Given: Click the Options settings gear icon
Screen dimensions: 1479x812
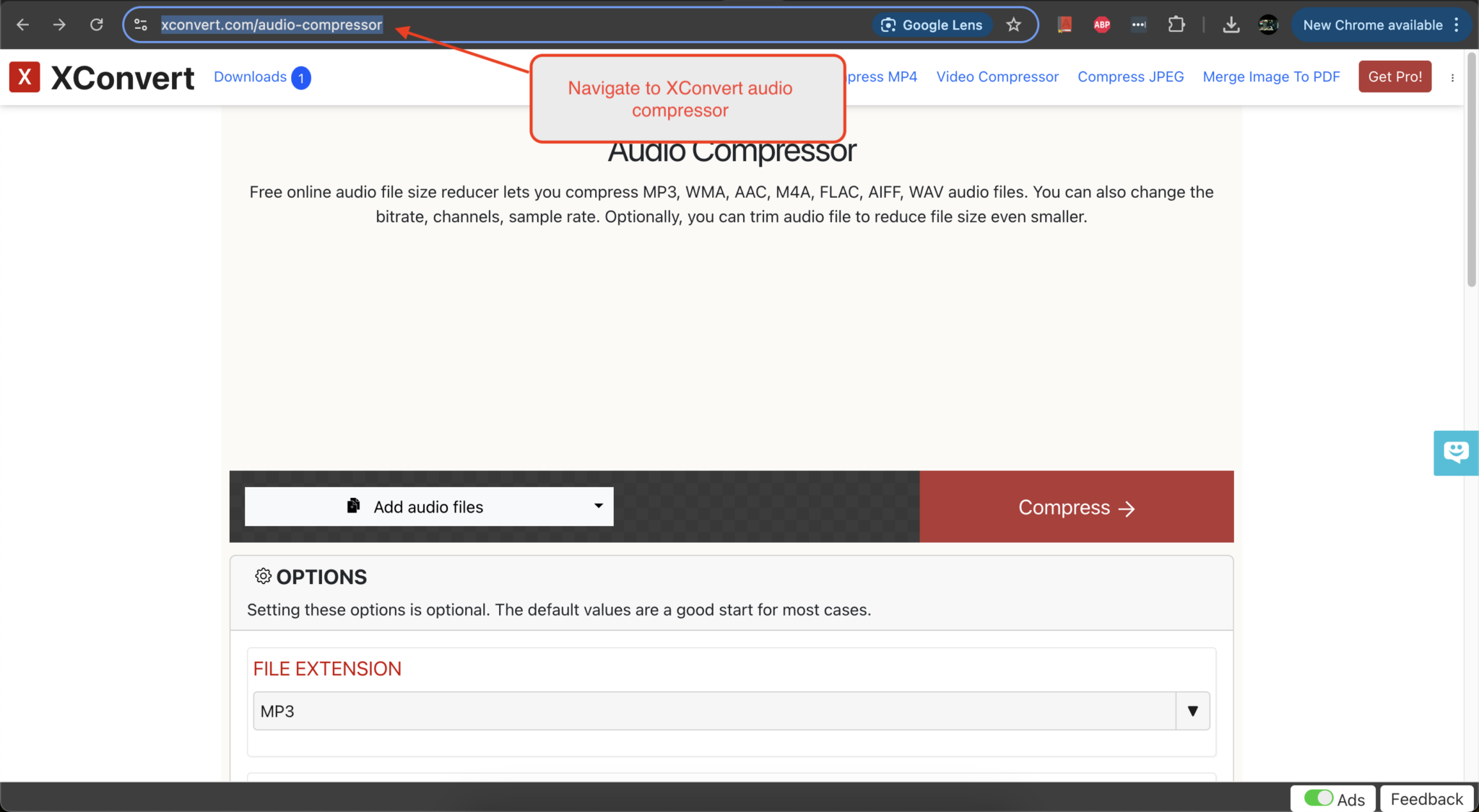Looking at the screenshot, I should point(263,576).
